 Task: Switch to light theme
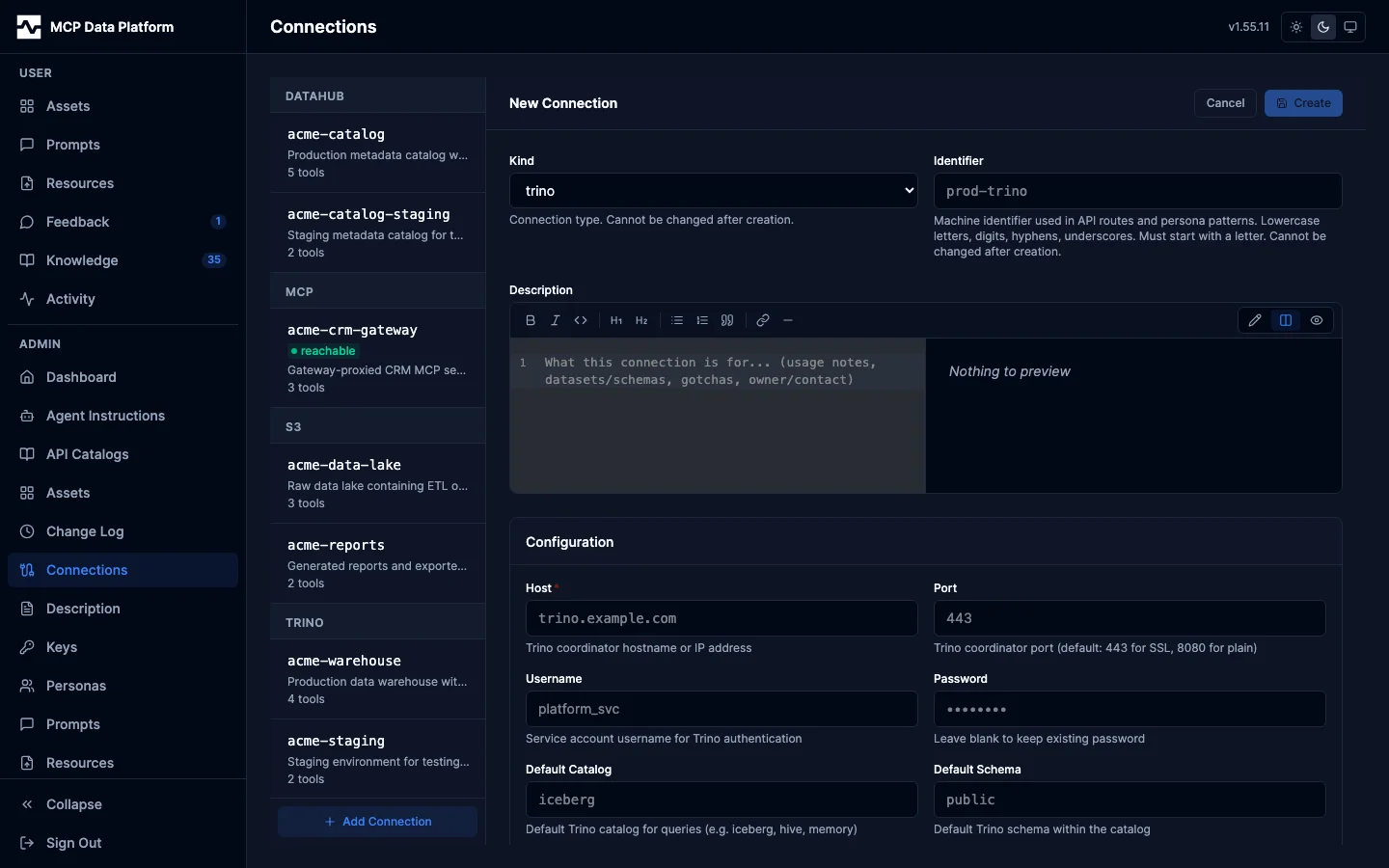pyautogui.click(x=1296, y=27)
